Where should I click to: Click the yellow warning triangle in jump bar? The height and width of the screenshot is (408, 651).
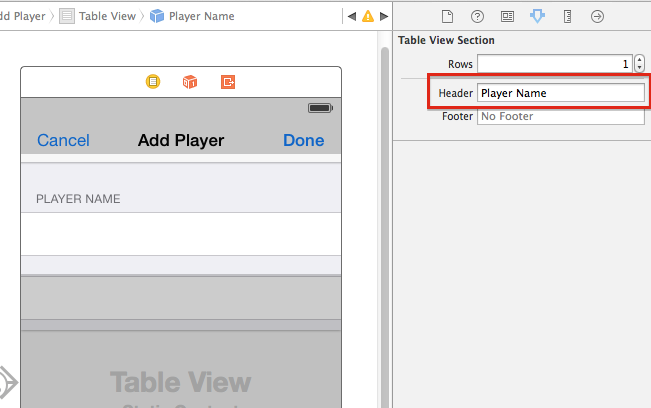(x=367, y=17)
